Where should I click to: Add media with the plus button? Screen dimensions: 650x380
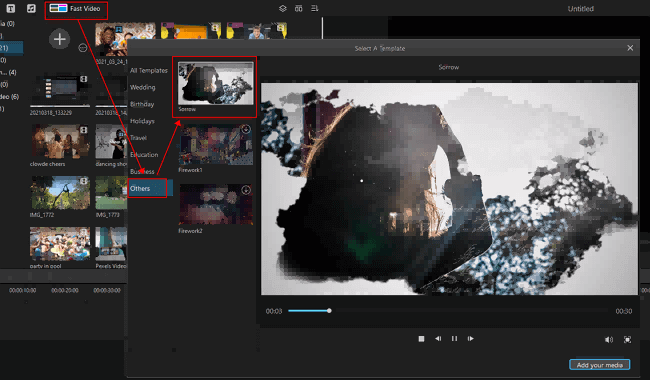click(59, 39)
